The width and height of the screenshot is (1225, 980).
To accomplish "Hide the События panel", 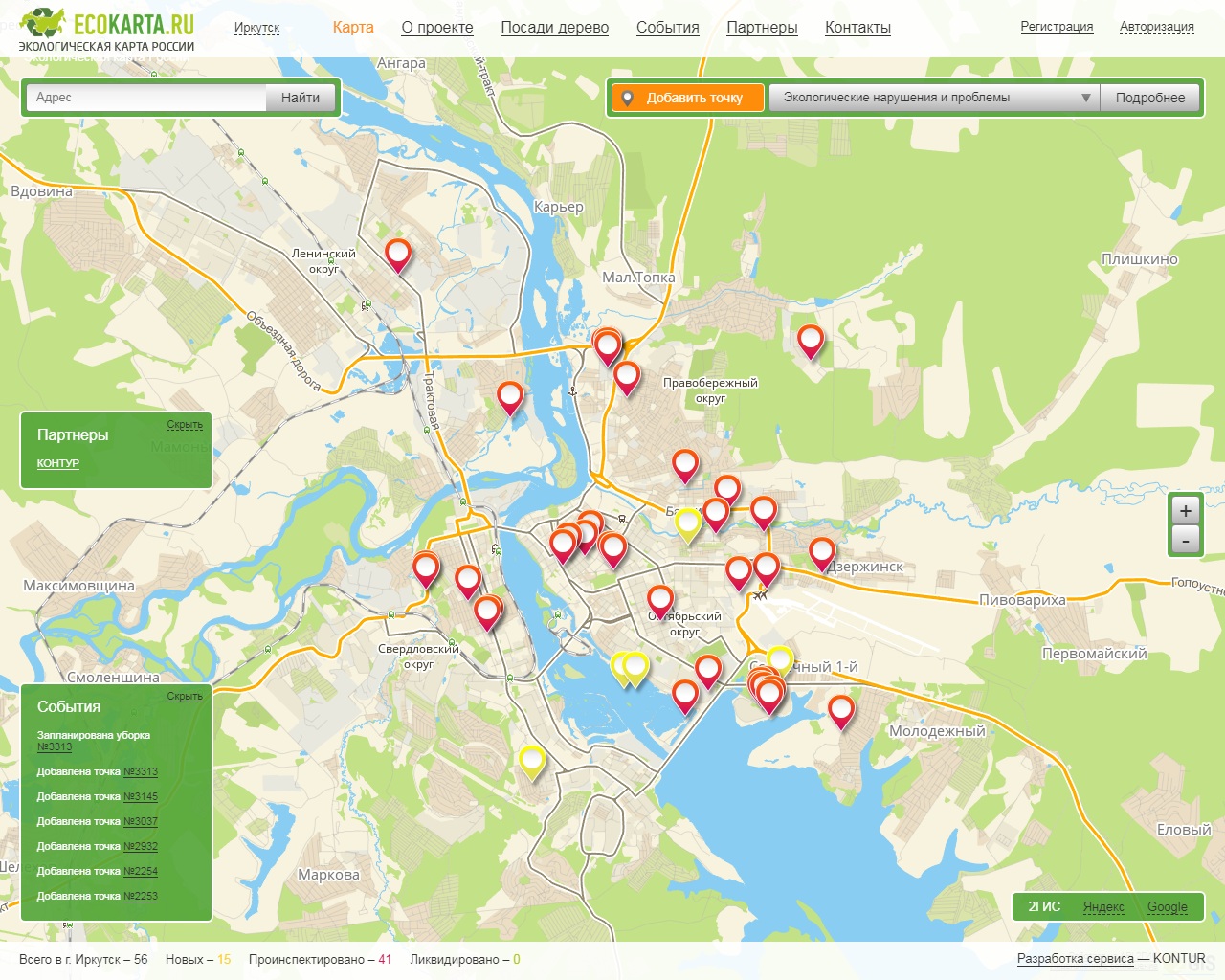I will (185, 697).
